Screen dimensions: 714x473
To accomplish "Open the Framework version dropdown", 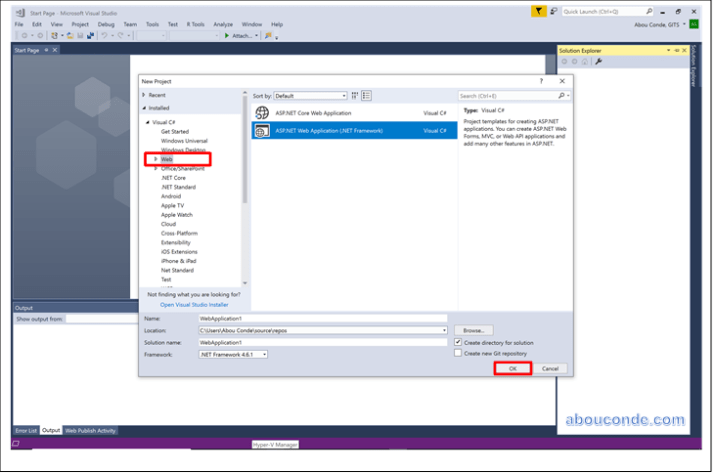I will (233, 354).
